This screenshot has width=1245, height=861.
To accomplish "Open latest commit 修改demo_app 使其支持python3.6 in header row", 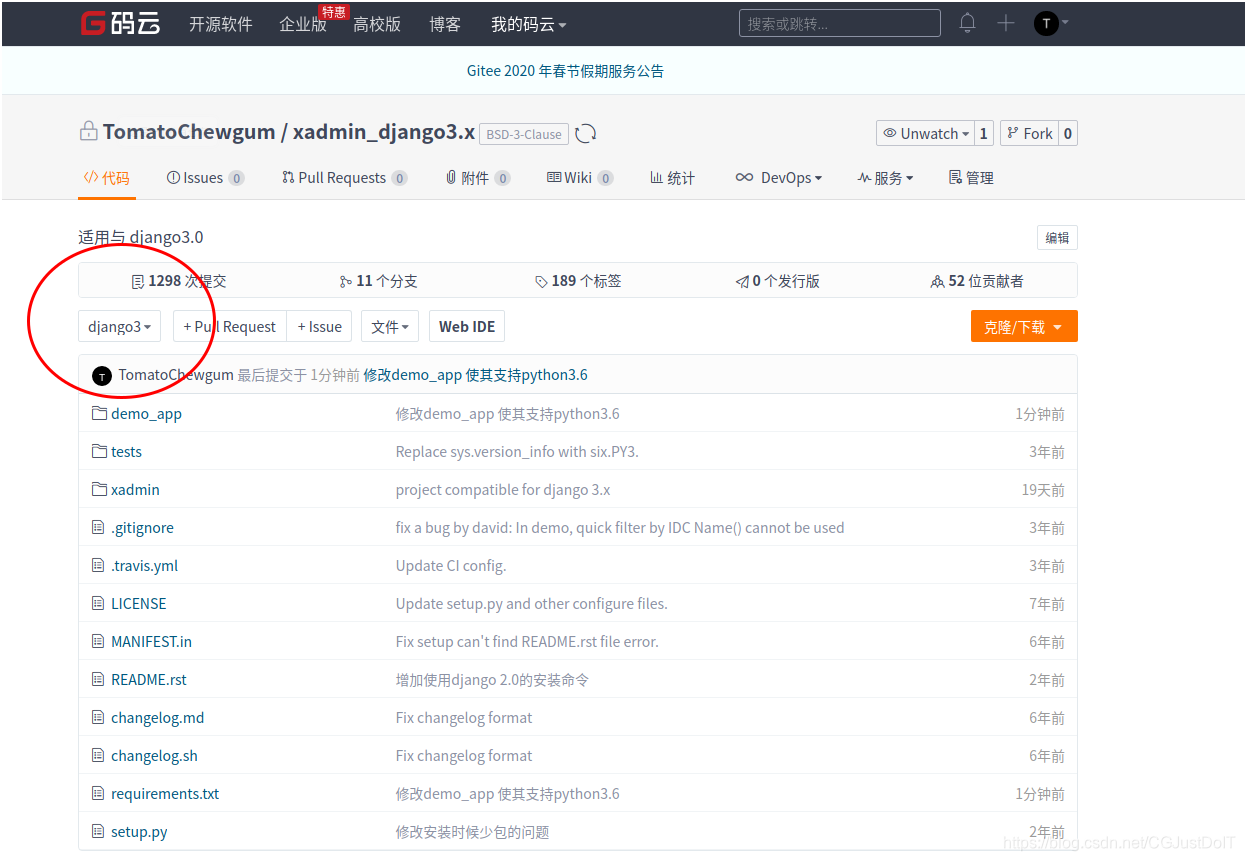I will point(475,375).
